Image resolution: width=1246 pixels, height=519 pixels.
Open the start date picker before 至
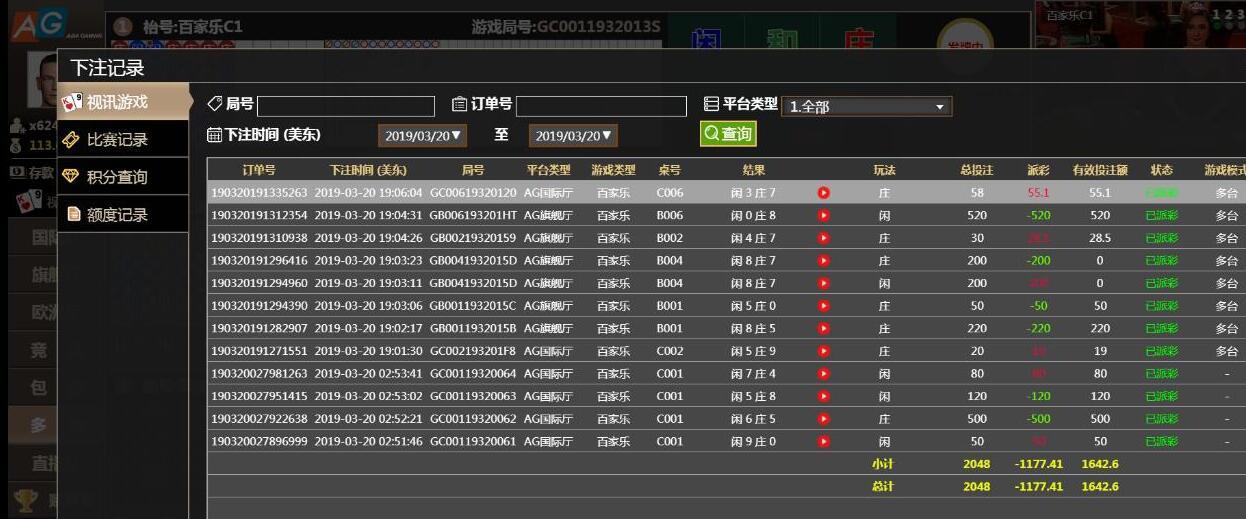click(422, 135)
